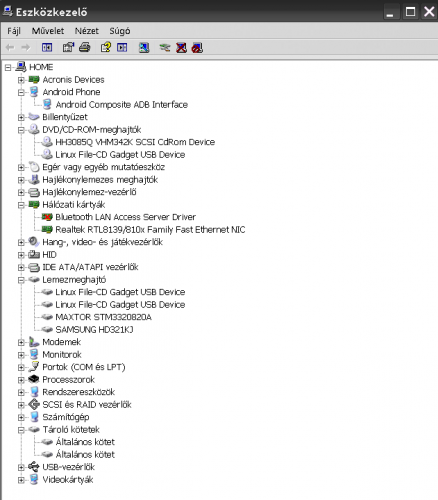438x500 pixels.
Task: Click the Android Phone category icon
Action: tap(34, 92)
